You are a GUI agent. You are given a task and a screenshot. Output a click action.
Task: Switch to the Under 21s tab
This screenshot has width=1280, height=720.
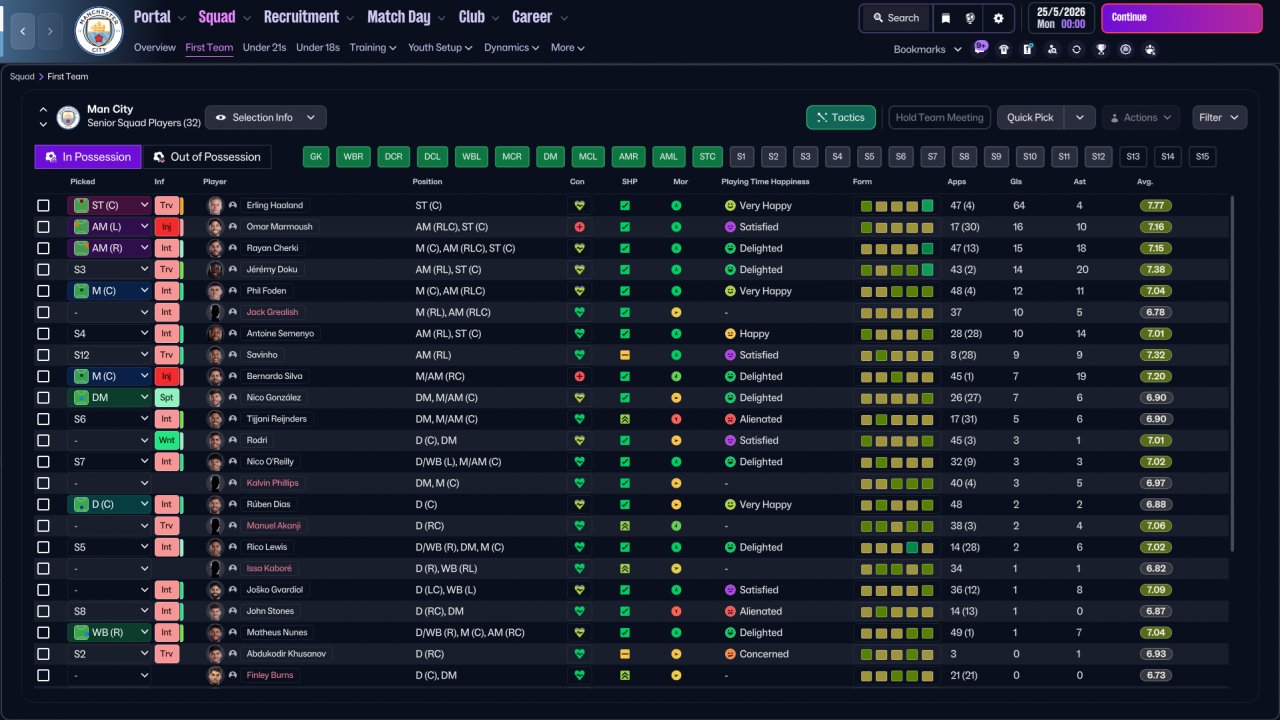pyautogui.click(x=264, y=47)
